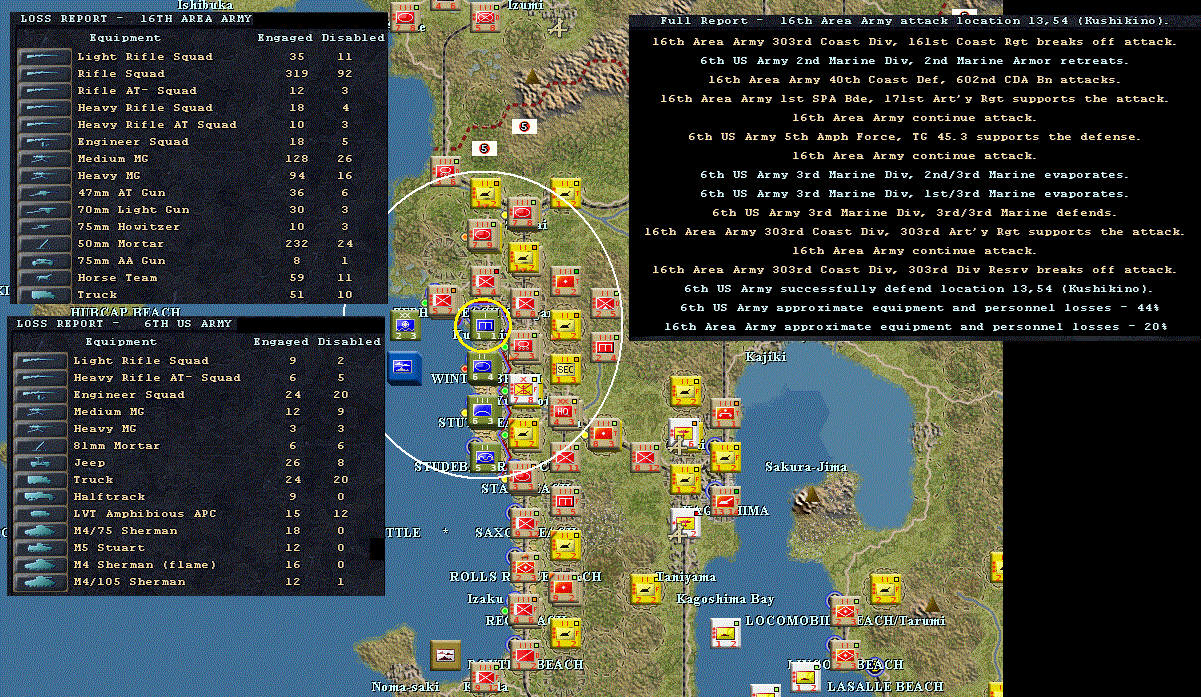The height and width of the screenshot is (697, 1201).
Task: Click the Medium MG engaged value 128
Action: click(x=296, y=159)
